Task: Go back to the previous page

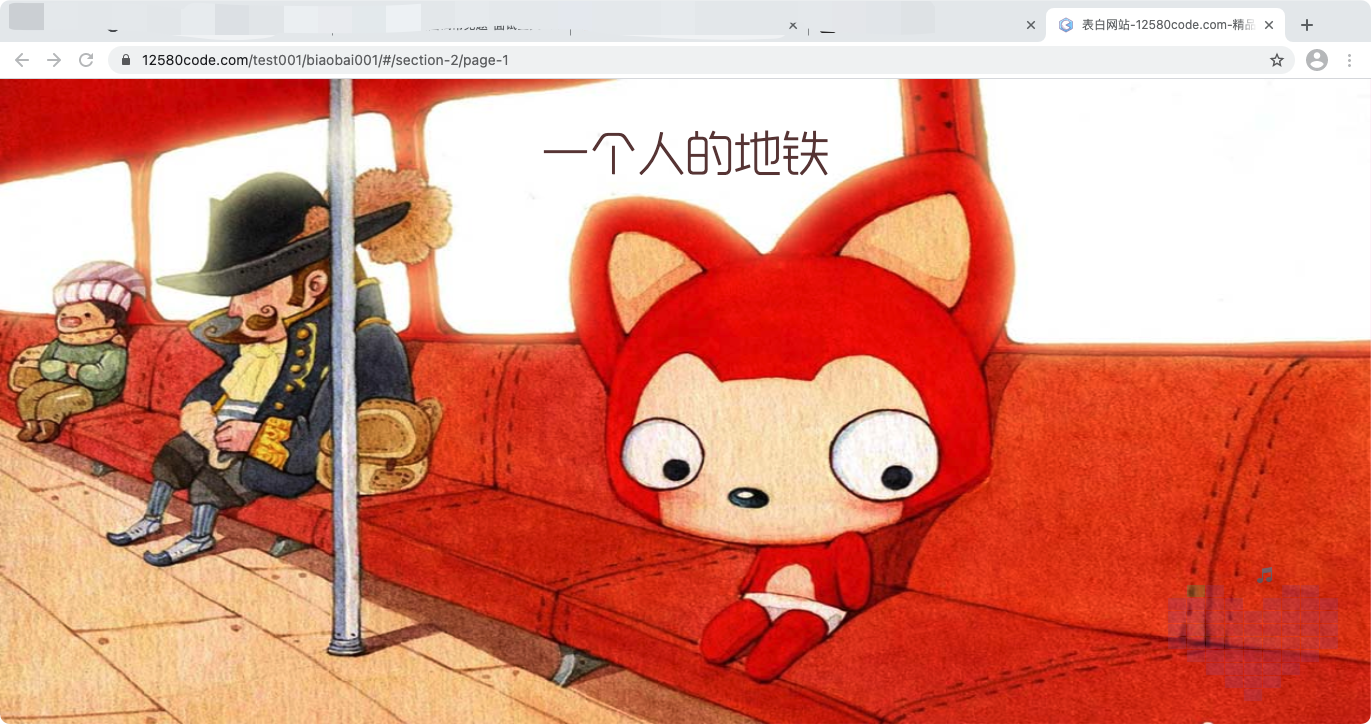Action: [x=22, y=60]
